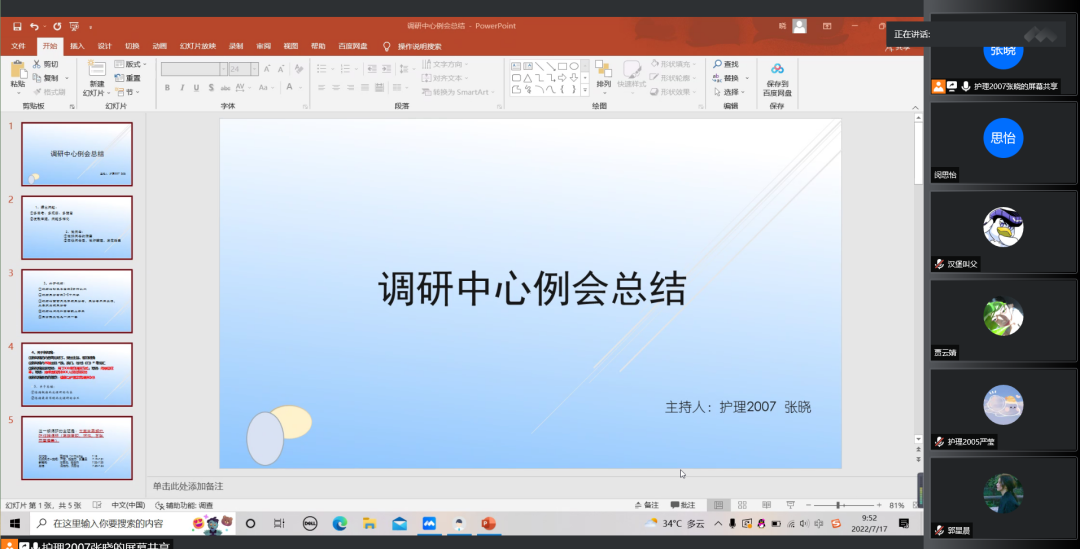This screenshot has width=1080, height=549.
Task: Click the Replace (替换) button
Action: (731, 78)
